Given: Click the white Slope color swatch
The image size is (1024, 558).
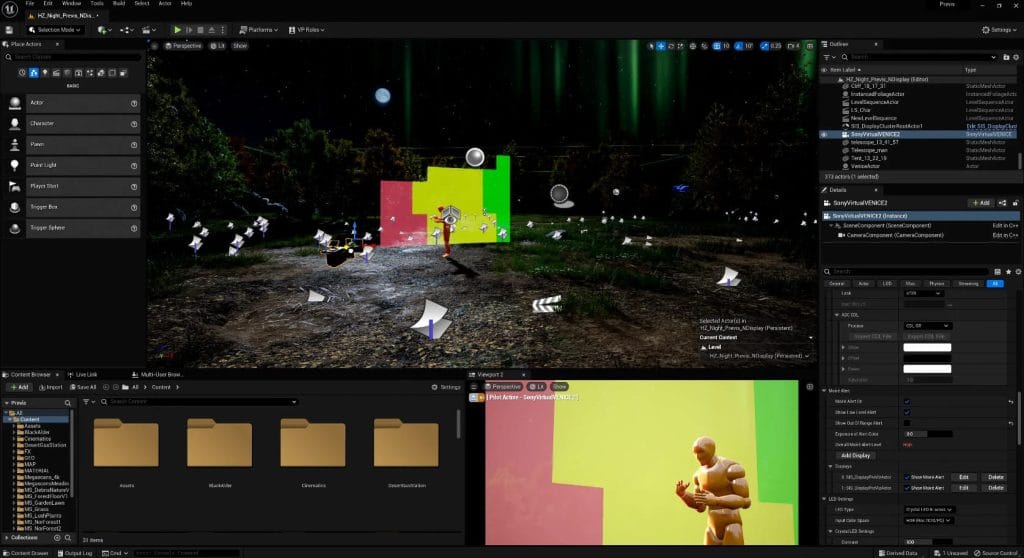Looking at the screenshot, I should 929,347.
